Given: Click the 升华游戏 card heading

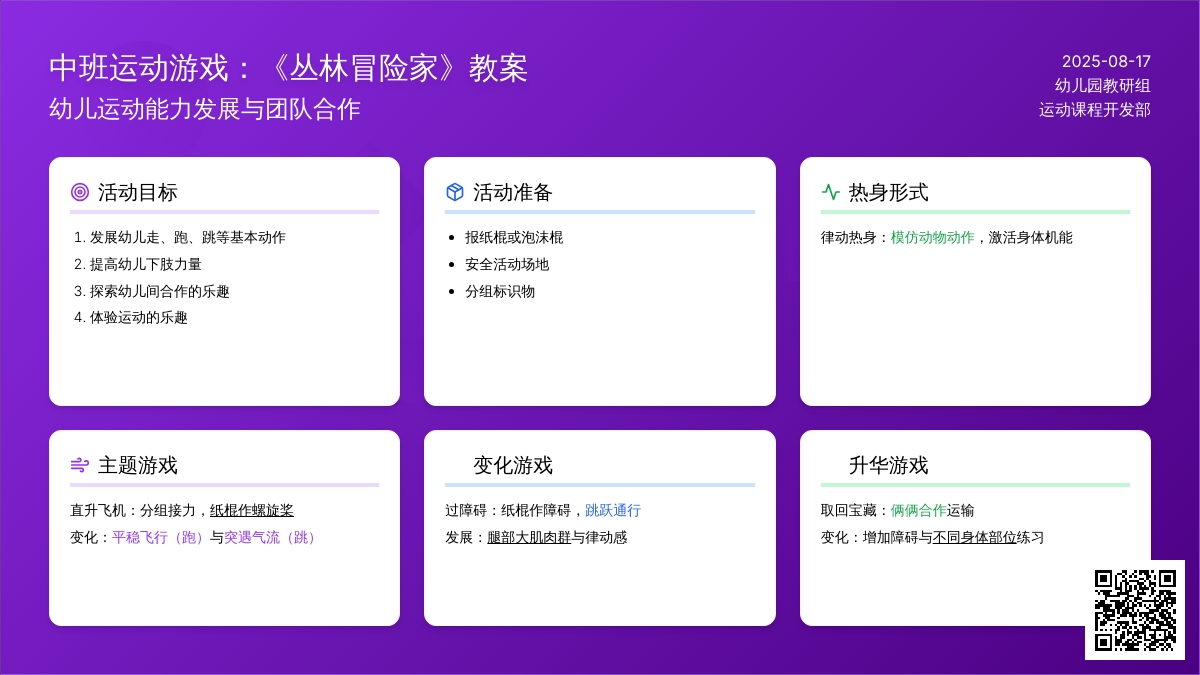Looking at the screenshot, I should 889,465.
